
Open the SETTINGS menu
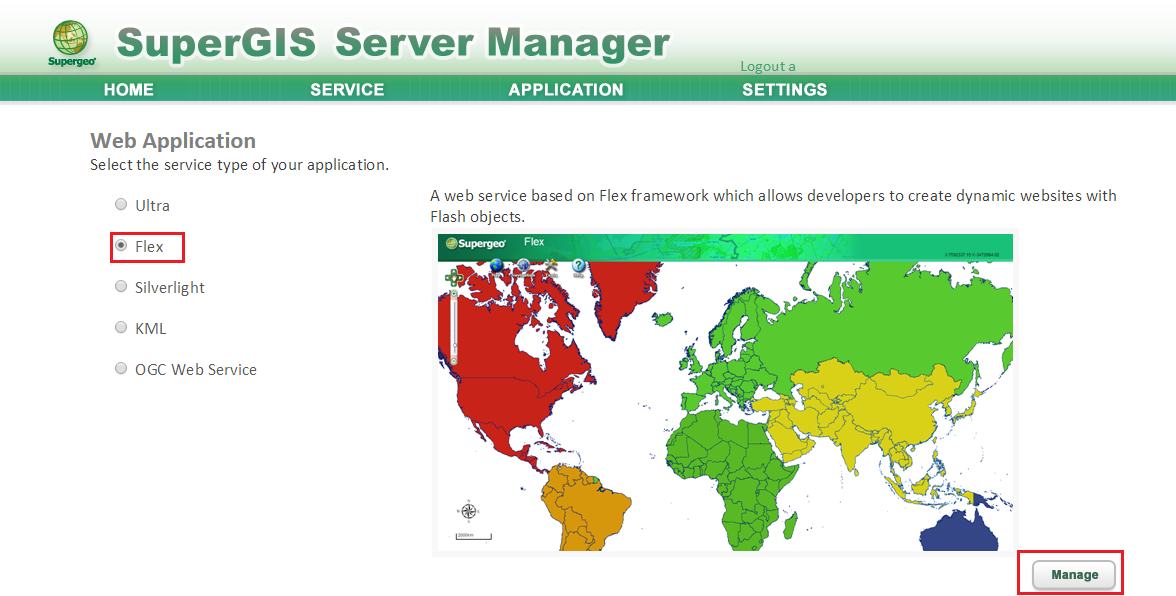click(x=784, y=90)
